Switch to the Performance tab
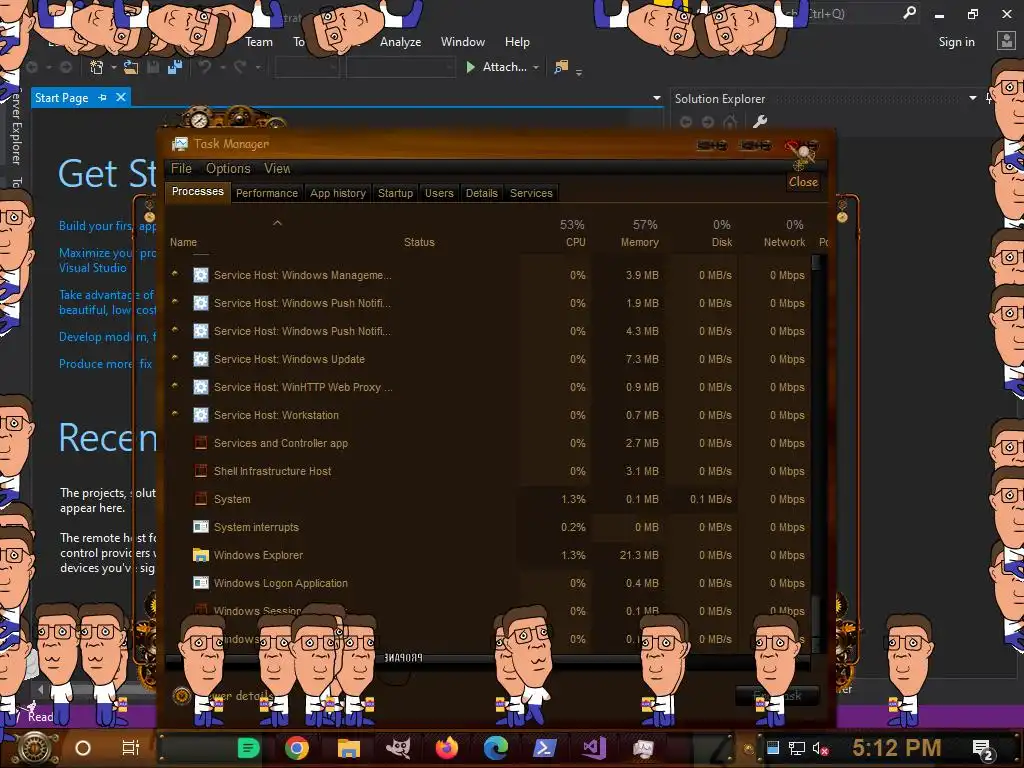 point(266,193)
